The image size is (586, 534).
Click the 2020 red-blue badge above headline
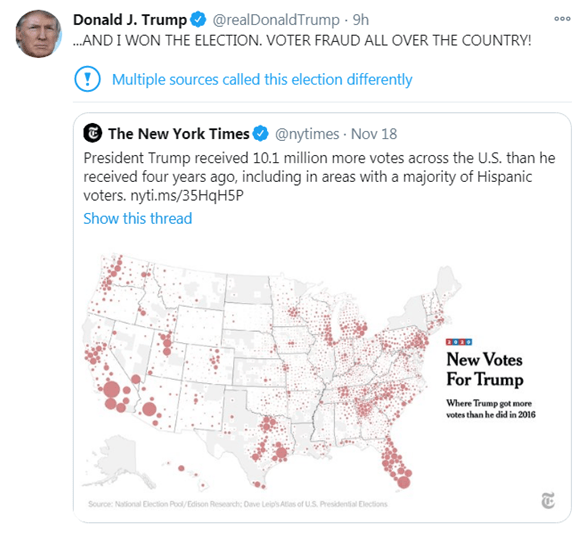click(459, 342)
